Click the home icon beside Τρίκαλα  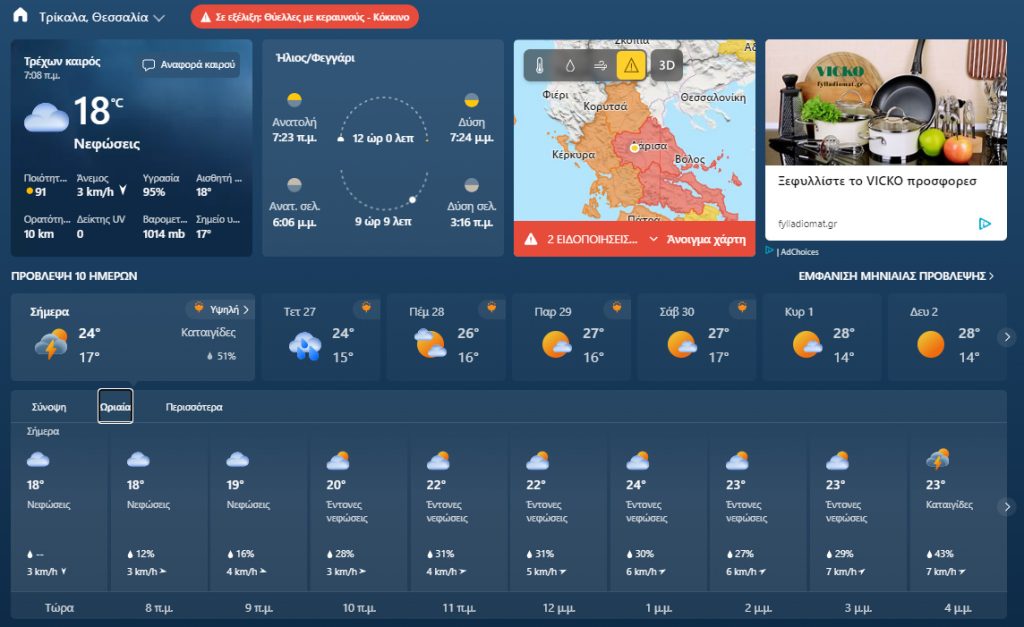(x=20, y=16)
